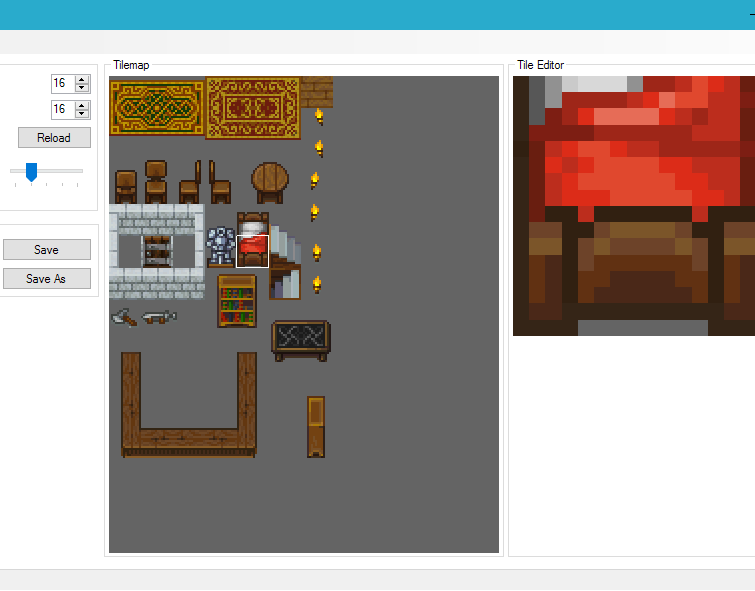755x591 pixels.
Task: Click the zoom slider handle
Action: pyautogui.click(x=31, y=172)
